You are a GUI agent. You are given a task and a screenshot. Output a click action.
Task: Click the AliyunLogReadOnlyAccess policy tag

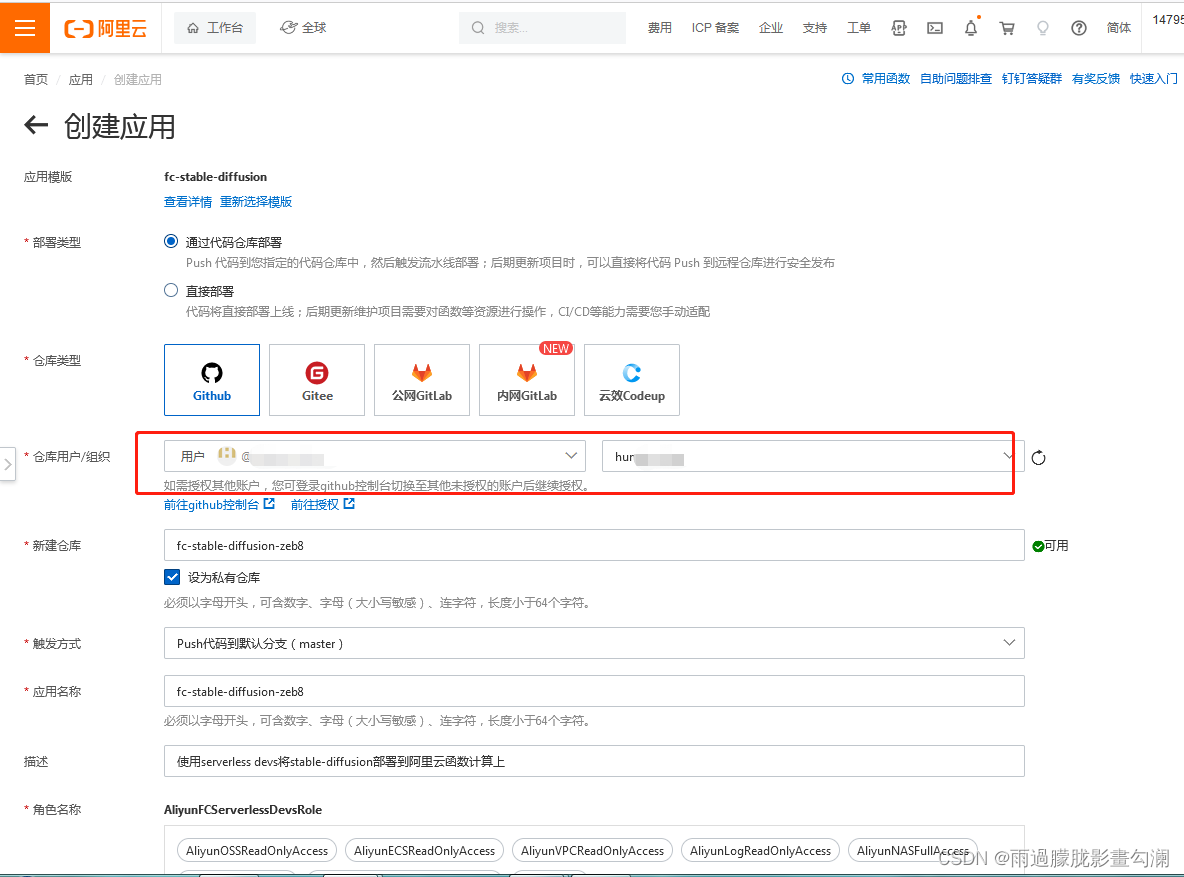[760, 851]
